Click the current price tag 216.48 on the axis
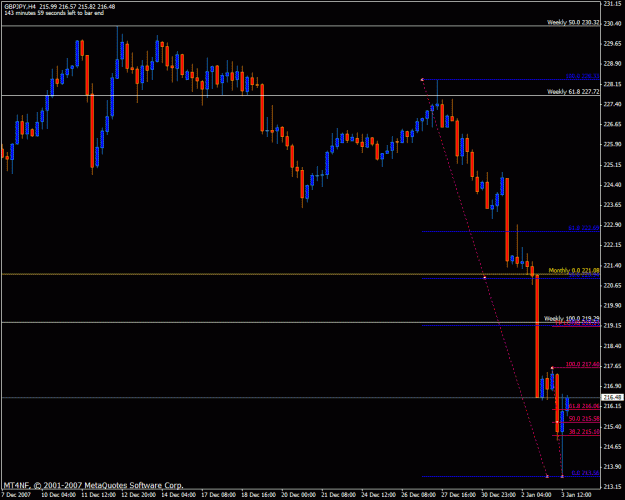The image size is (625, 500). 613,398
